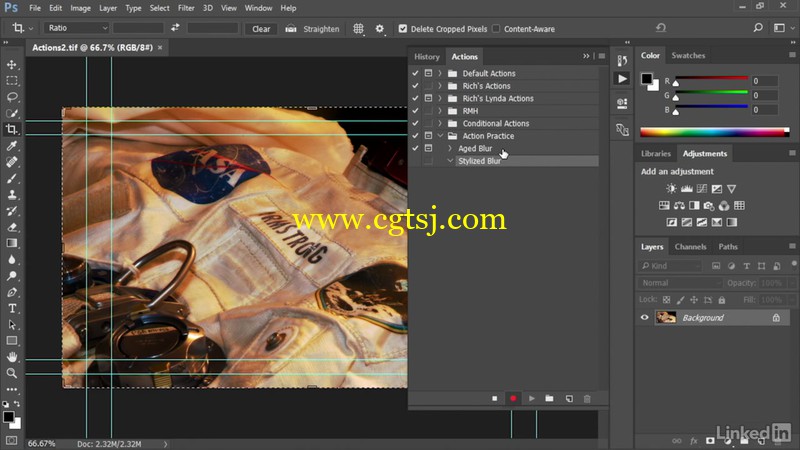Switch to the Swatches tab
Image resolution: width=800 pixels, height=450 pixels.
click(688, 56)
